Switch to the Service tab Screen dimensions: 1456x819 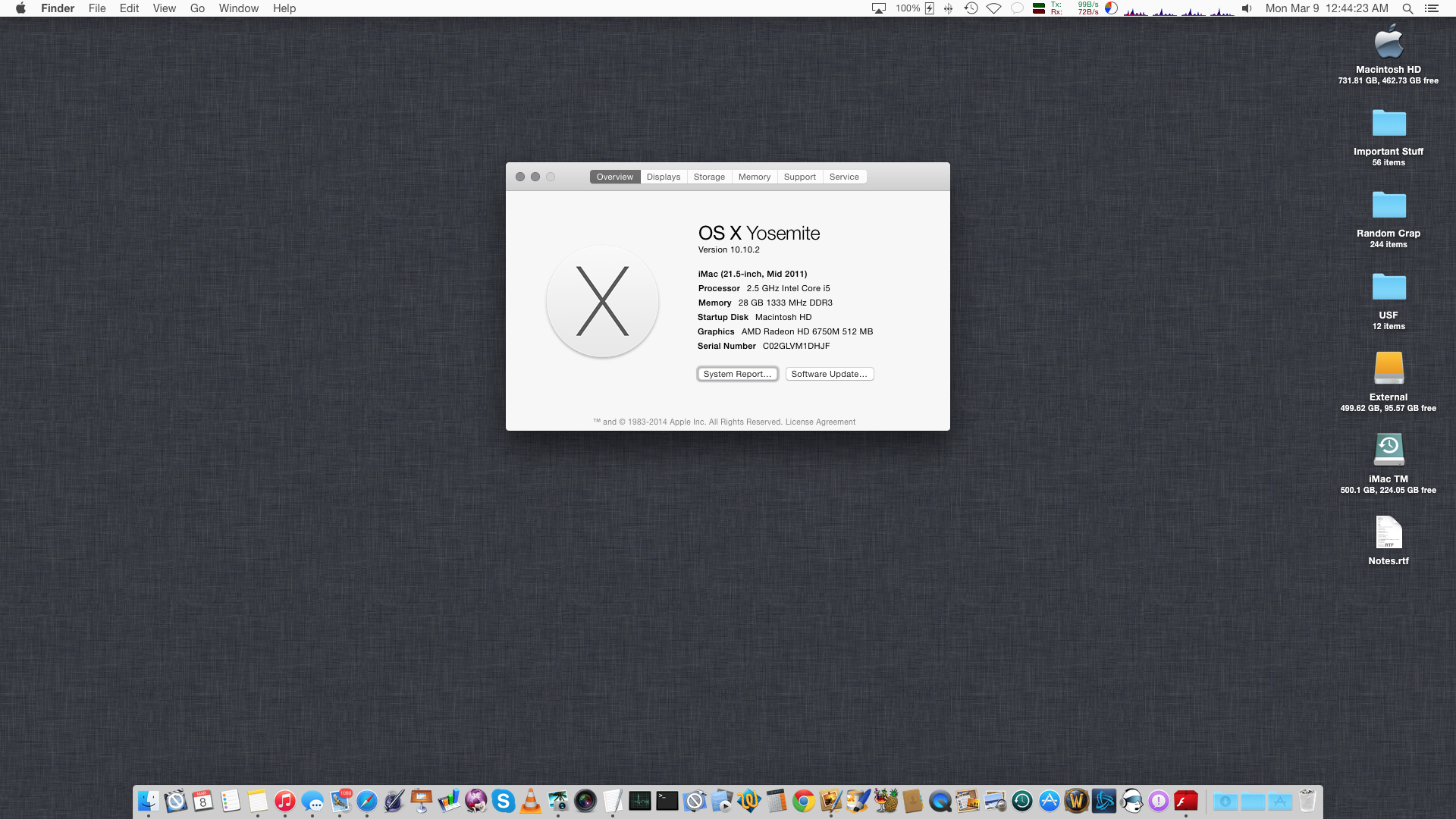(844, 177)
